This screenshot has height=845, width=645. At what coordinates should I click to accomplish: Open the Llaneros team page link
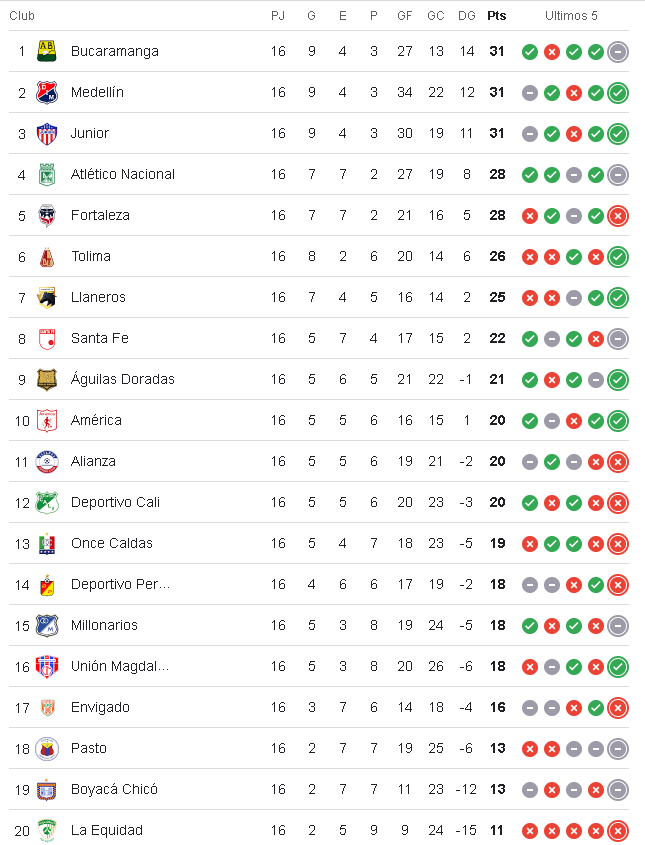[x=98, y=297]
